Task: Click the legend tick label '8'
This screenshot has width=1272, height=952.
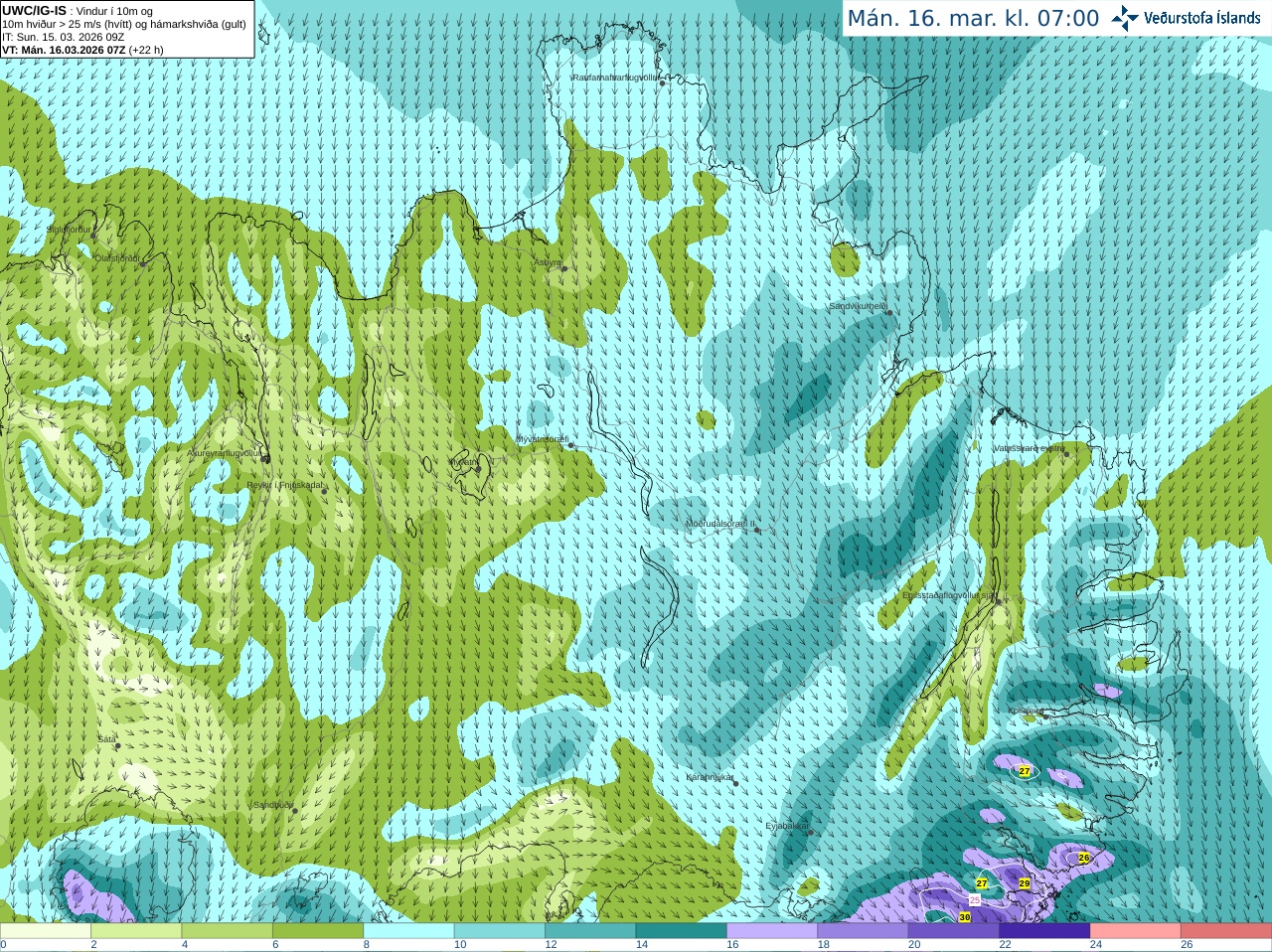Action: [x=367, y=945]
